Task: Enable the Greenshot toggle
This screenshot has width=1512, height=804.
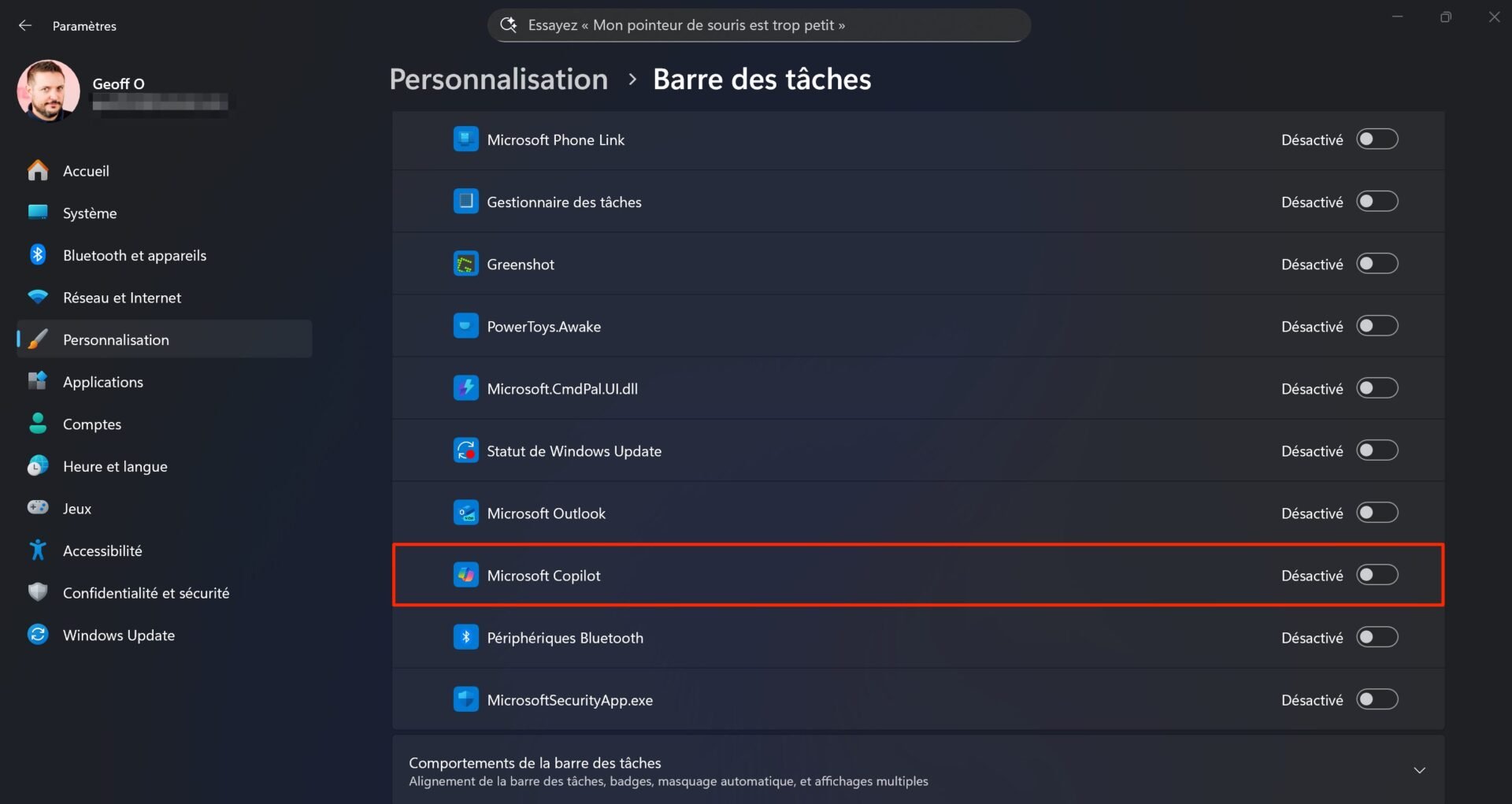Action: tap(1377, 263)
